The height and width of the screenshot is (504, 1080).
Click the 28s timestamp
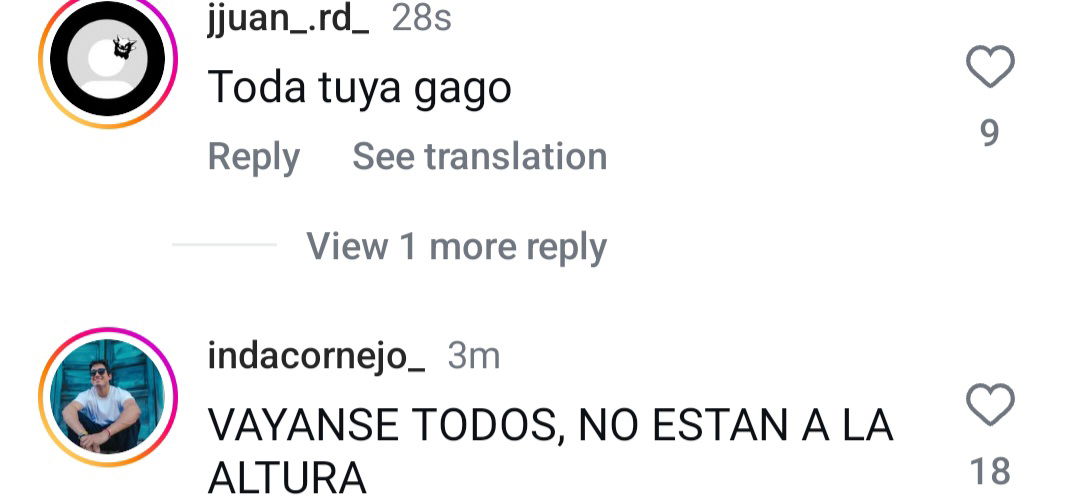(421, 19)
